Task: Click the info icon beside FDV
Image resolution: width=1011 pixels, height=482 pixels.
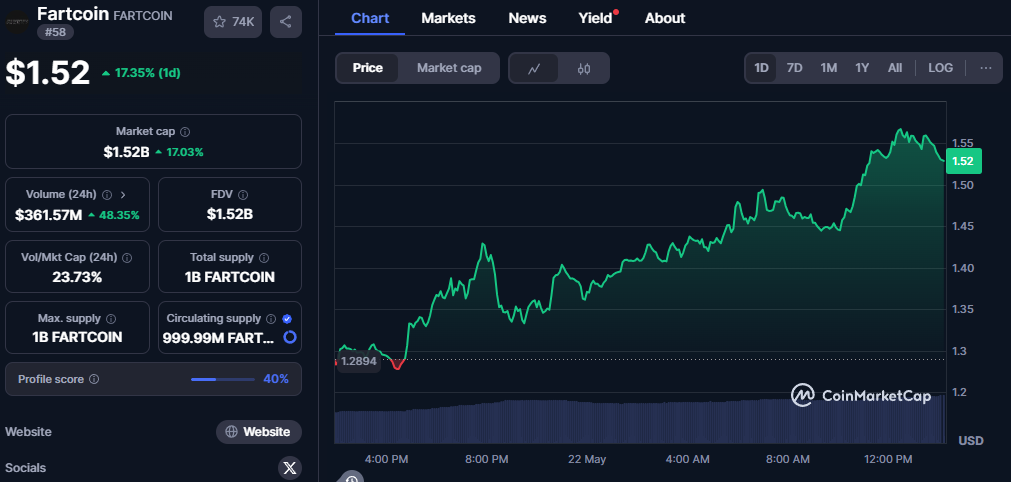Action: 243,195
